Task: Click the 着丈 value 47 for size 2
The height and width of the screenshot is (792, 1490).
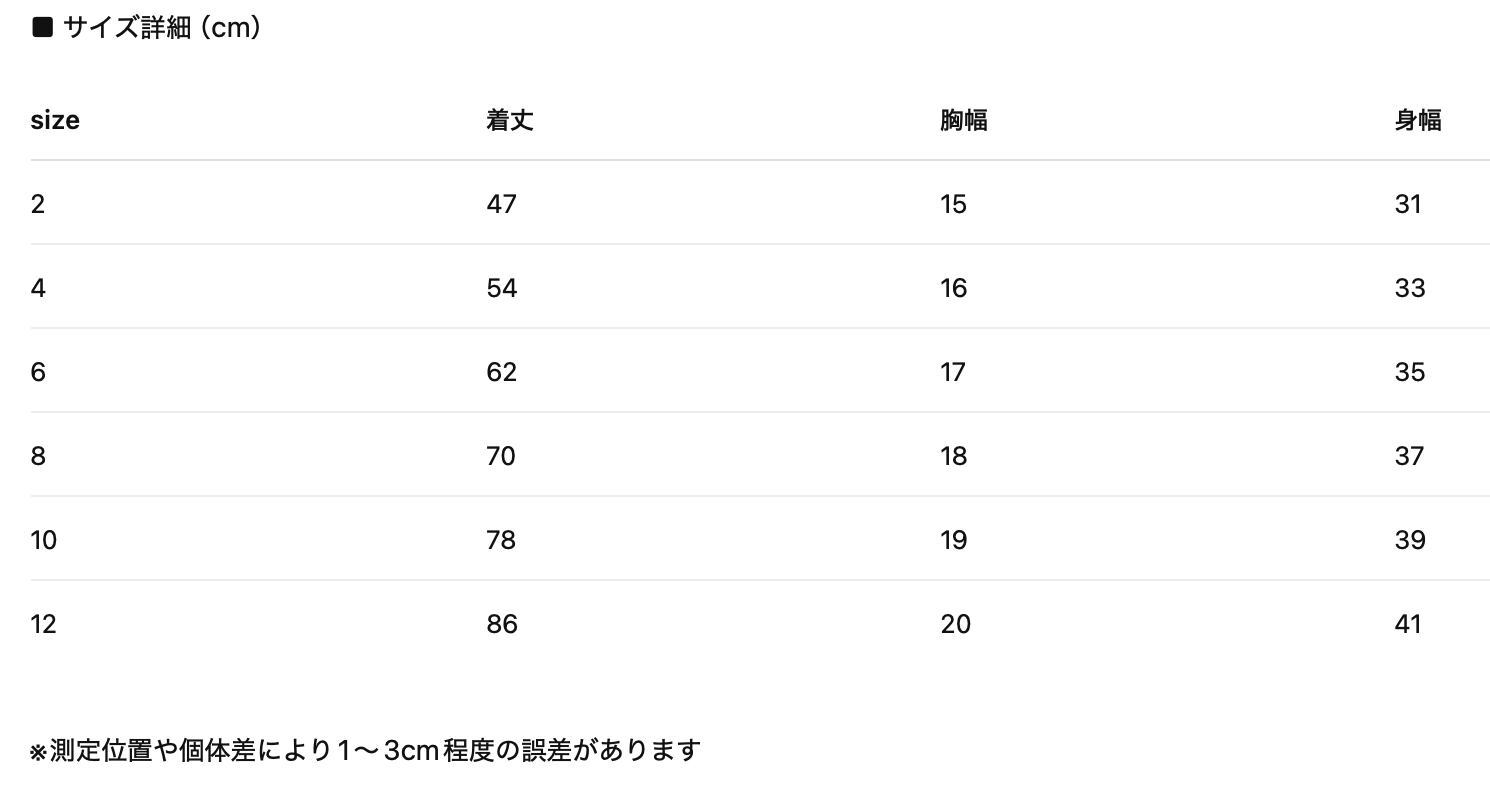Action: click(x=502, y=204)
